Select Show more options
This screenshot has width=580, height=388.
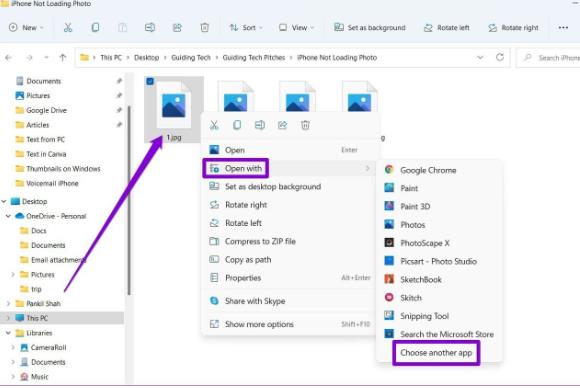(289, 324)
